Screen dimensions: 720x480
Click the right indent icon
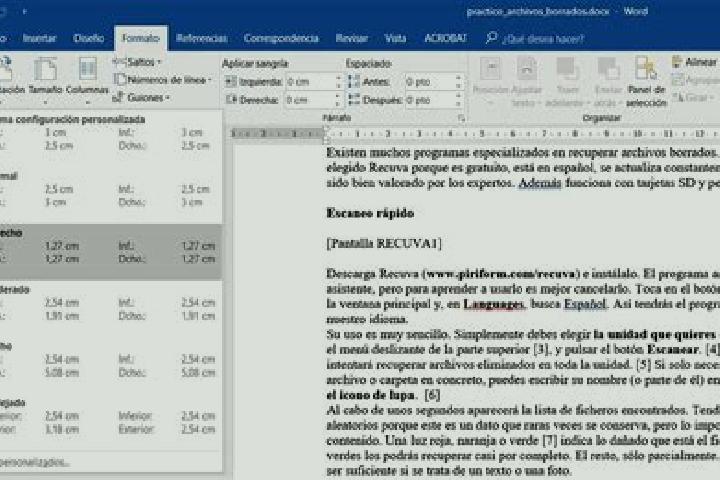231,100
